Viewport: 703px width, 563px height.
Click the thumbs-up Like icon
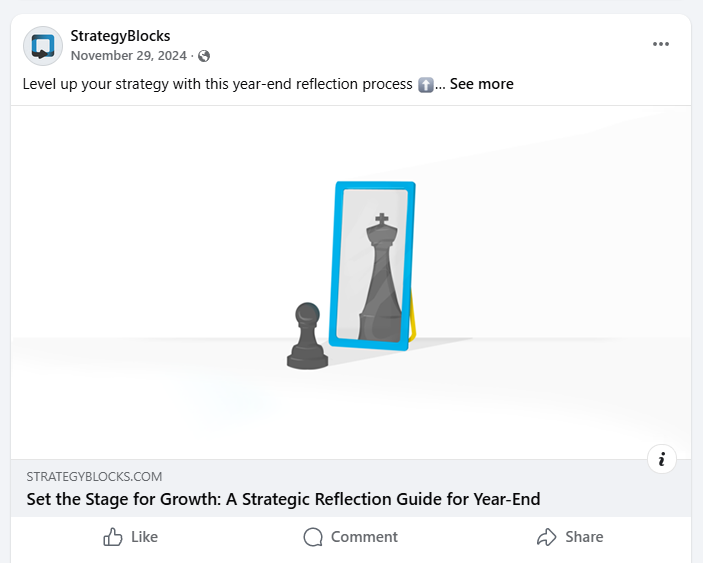click(113, 537)
